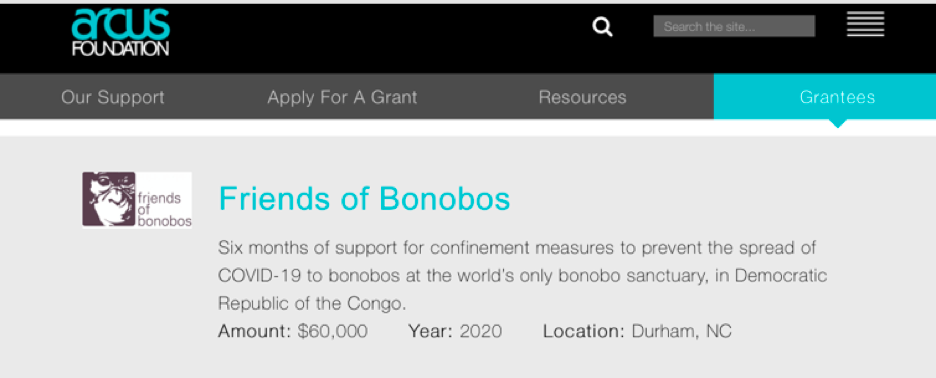Click the 'Year:' label

(430, 331)
